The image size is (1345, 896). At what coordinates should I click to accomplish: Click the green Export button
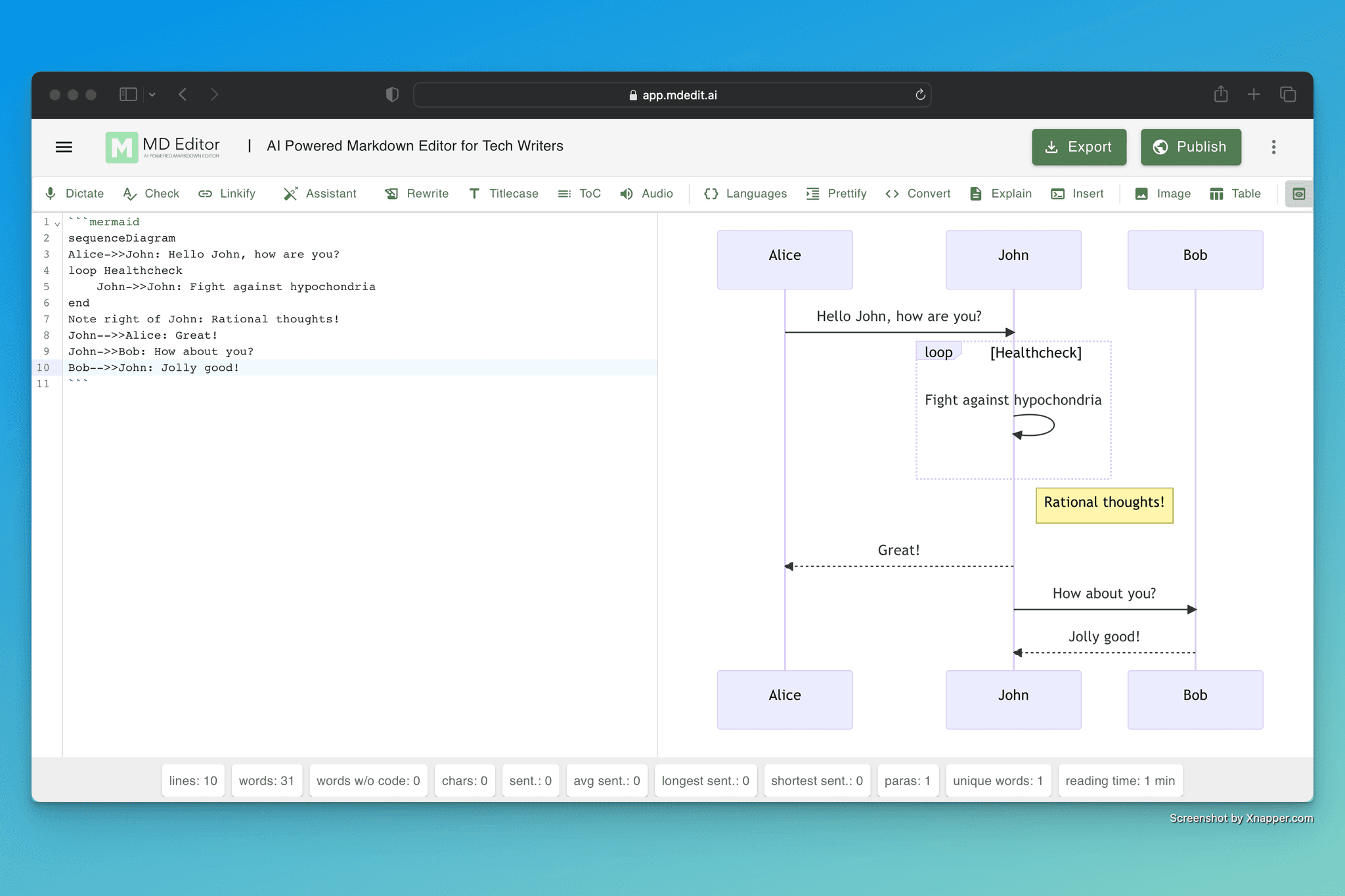tap(1078, 147)
